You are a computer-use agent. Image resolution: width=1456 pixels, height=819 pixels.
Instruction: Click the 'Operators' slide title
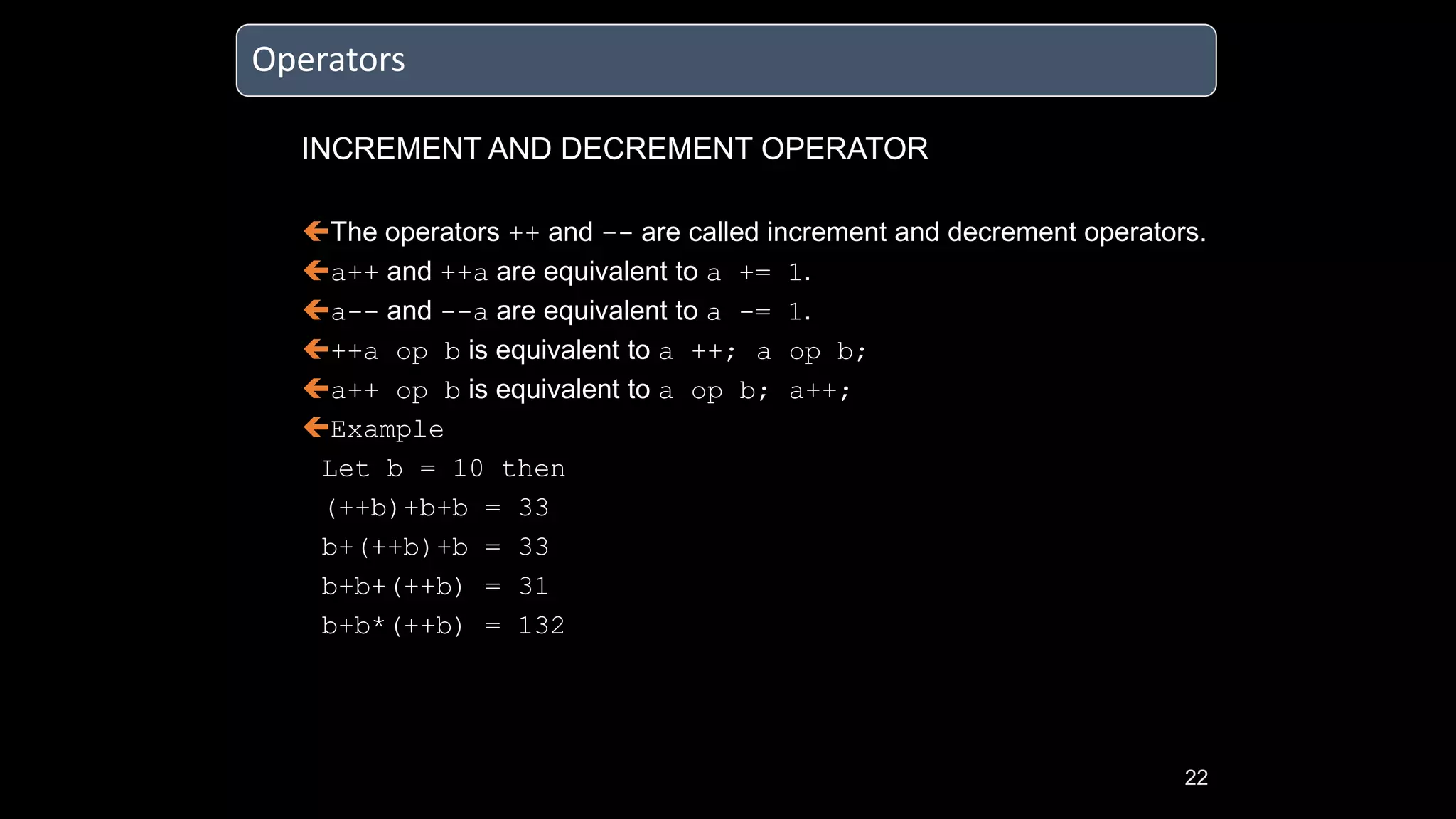(x=328, y=60)
